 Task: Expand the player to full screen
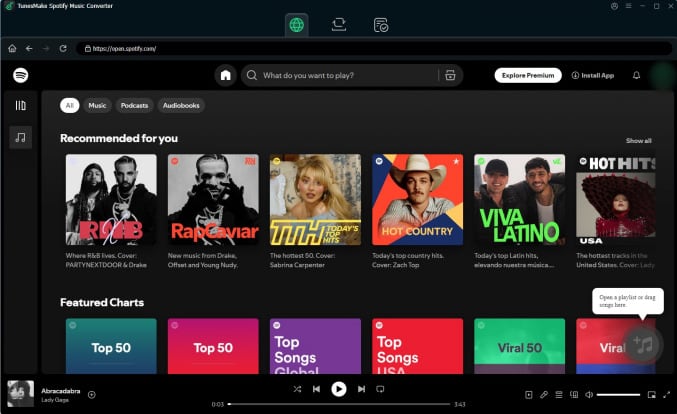tap(665, 395)
